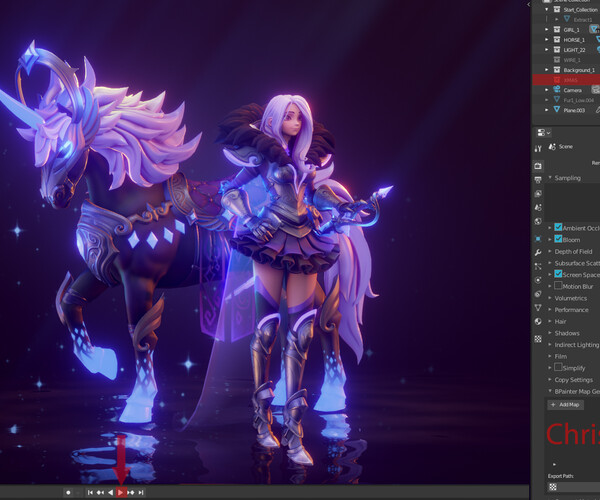Open the Render properties tab icon
Image resolution: width=600 pixels, height=500 pixels.
tap(538, 166)
